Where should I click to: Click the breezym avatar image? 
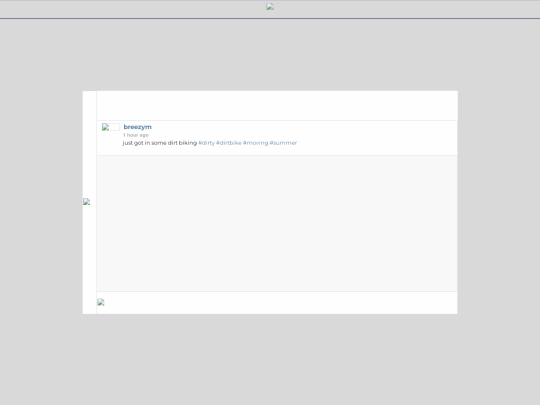[x=111, y=127]
